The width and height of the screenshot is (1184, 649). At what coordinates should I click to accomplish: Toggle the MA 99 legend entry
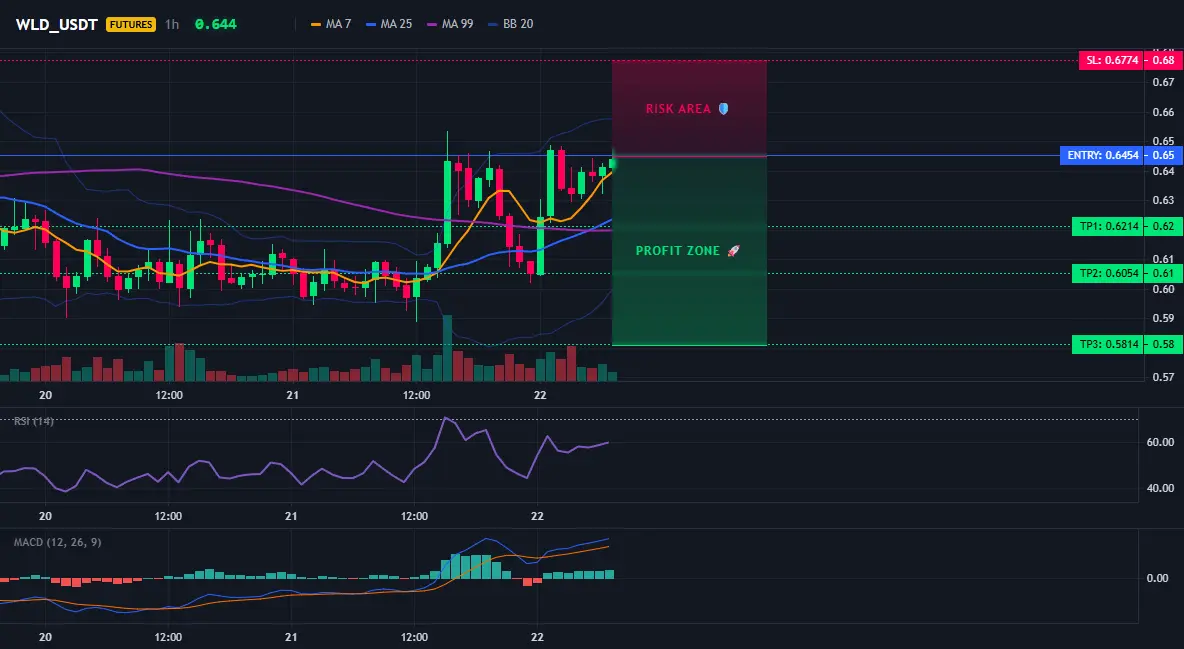coord(450,24)
